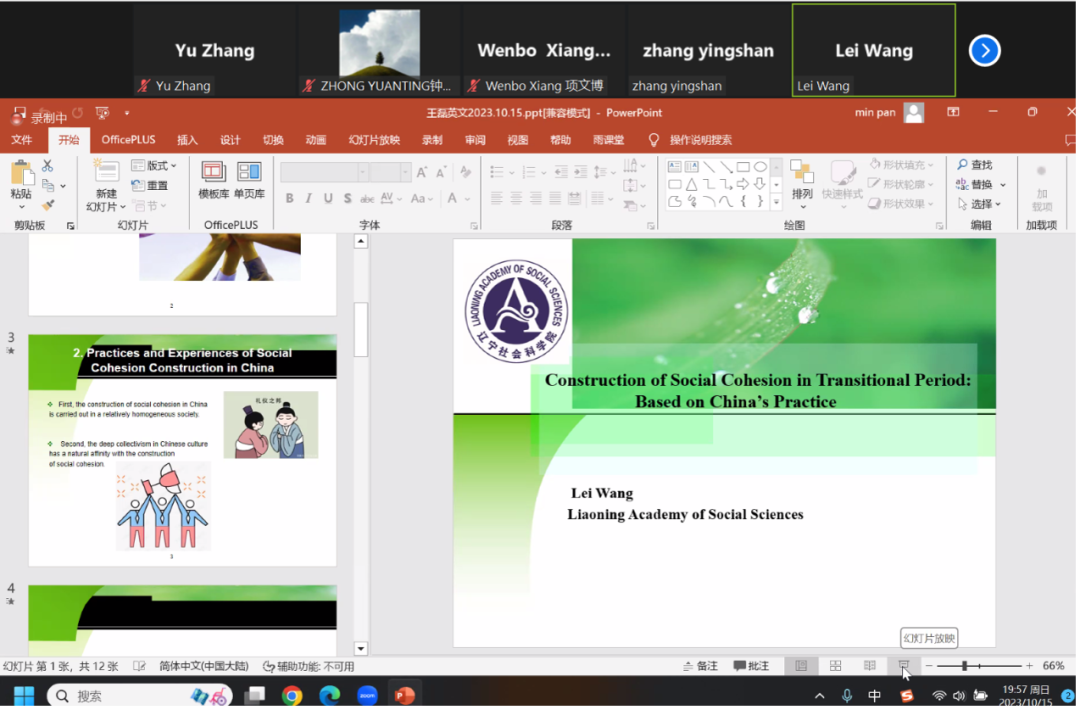This screenshot has height=710, width=1080.
Task: Switch to Slide Sorter view icon
Action: coord(835,666)
